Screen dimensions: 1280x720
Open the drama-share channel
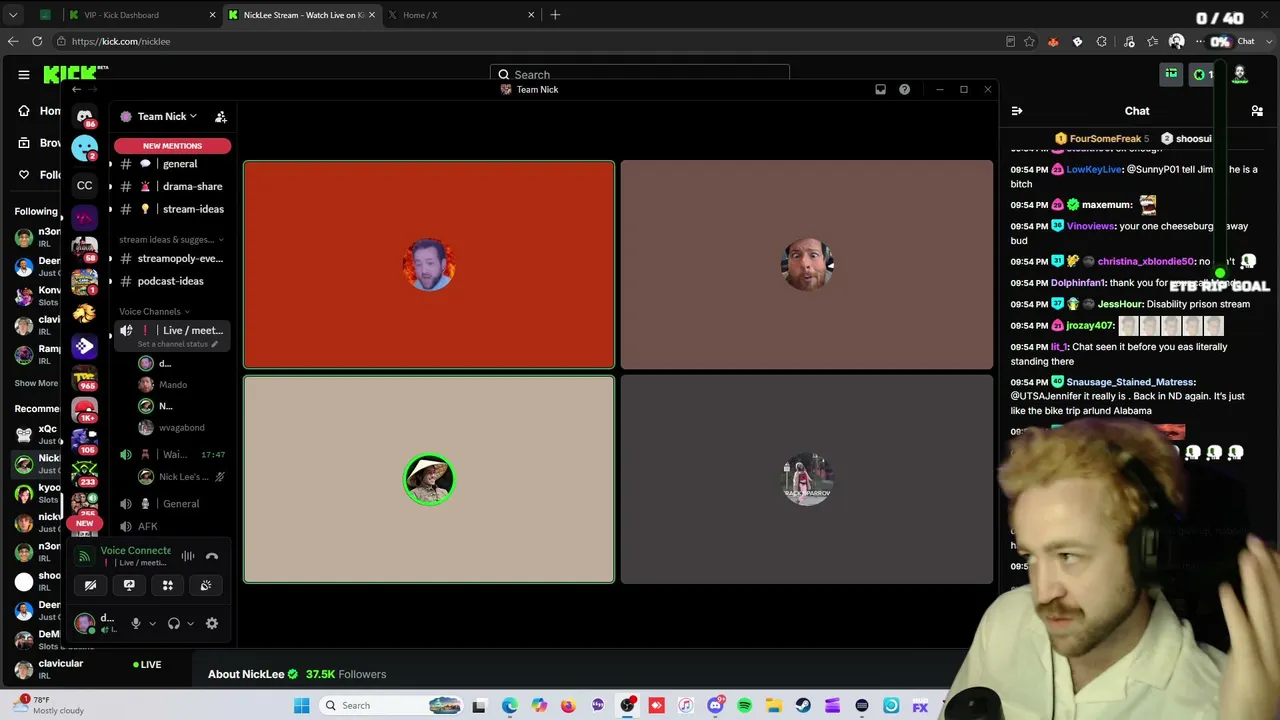pos(172,186)
